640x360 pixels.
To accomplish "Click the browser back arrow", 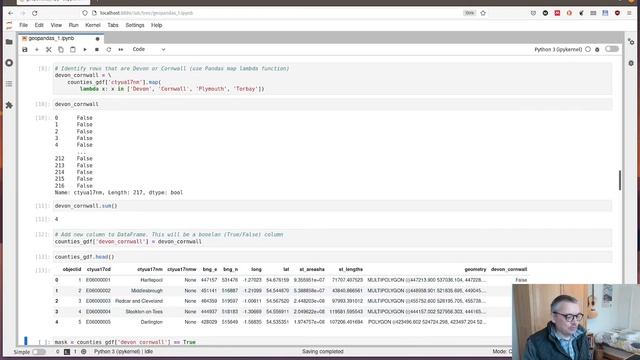I will [11, 13].
